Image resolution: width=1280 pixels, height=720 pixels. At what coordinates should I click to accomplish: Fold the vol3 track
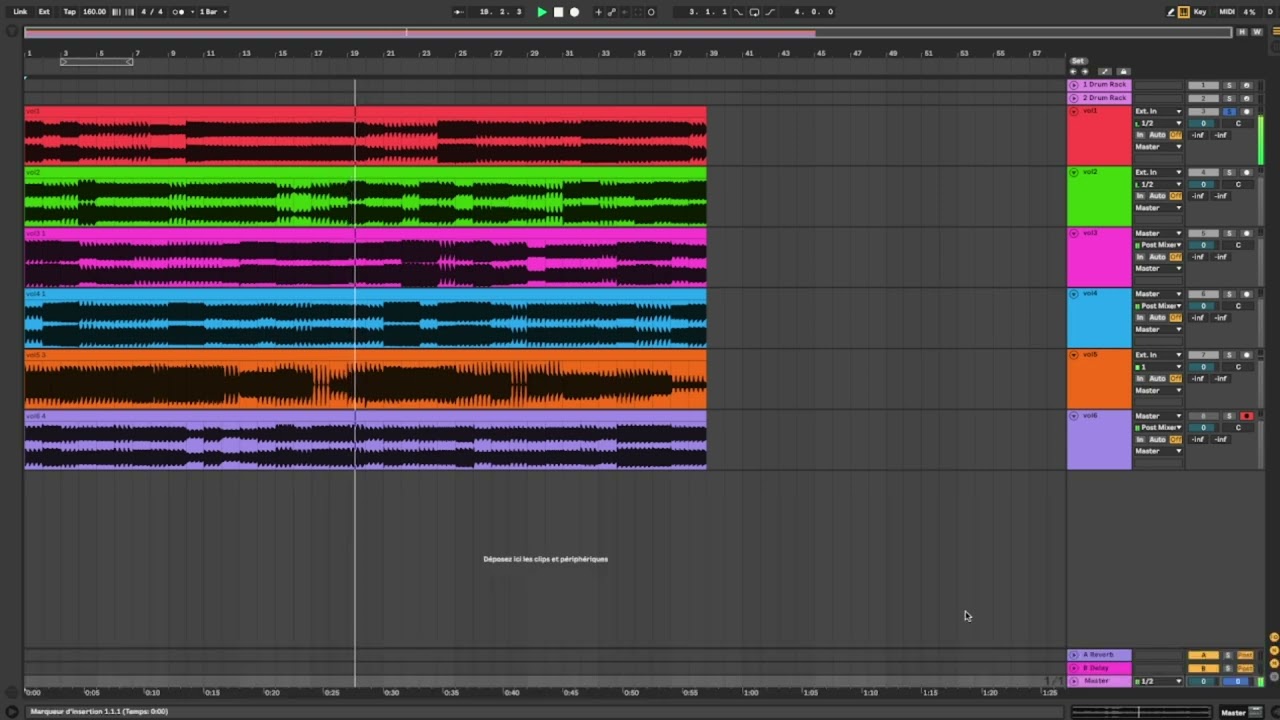coord(1074,233)
